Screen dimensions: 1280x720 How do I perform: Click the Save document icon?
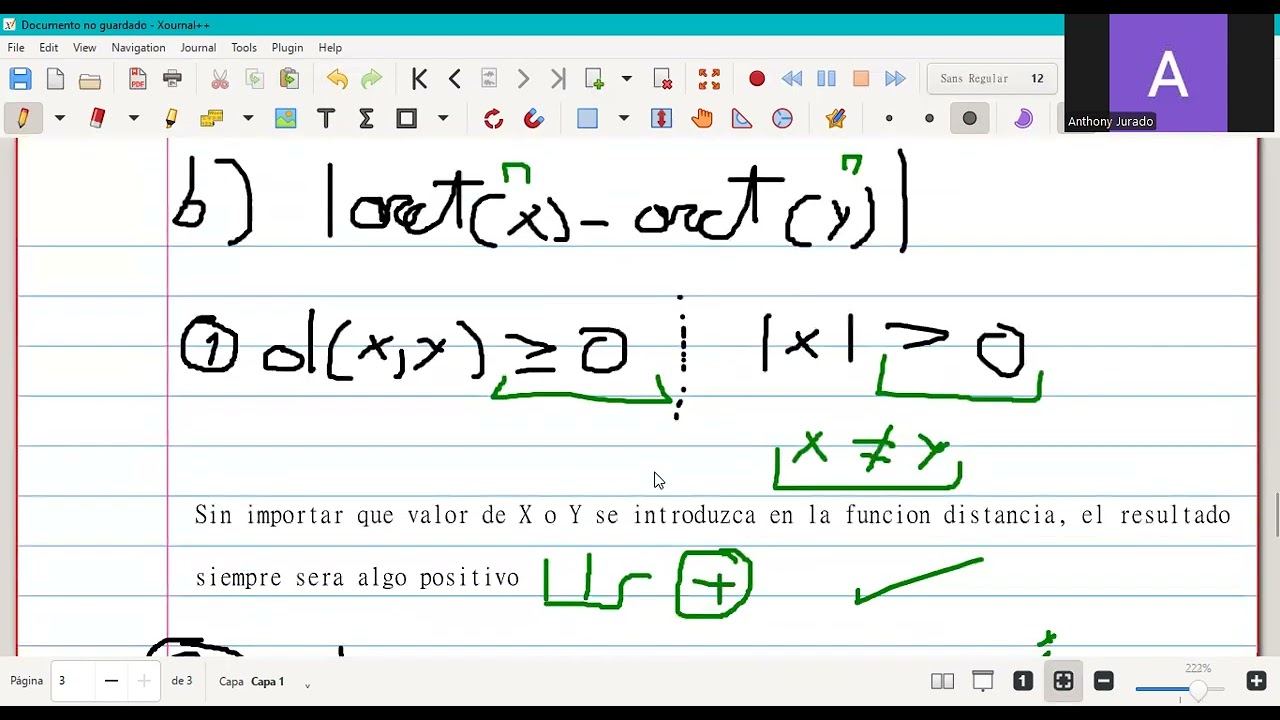(x=20, y=79)
